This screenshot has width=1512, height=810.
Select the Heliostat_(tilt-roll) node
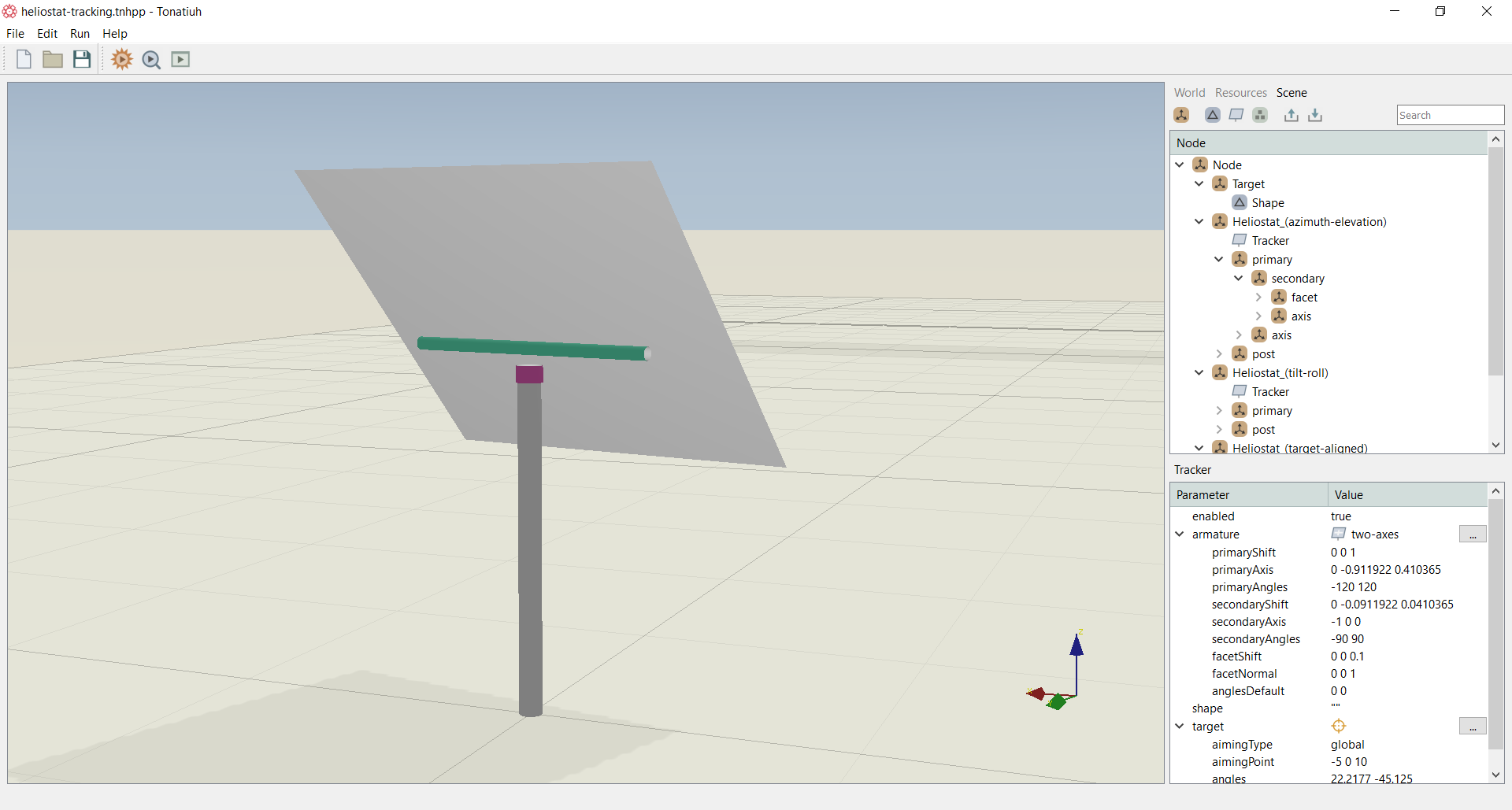click(x=1280, y=373)
